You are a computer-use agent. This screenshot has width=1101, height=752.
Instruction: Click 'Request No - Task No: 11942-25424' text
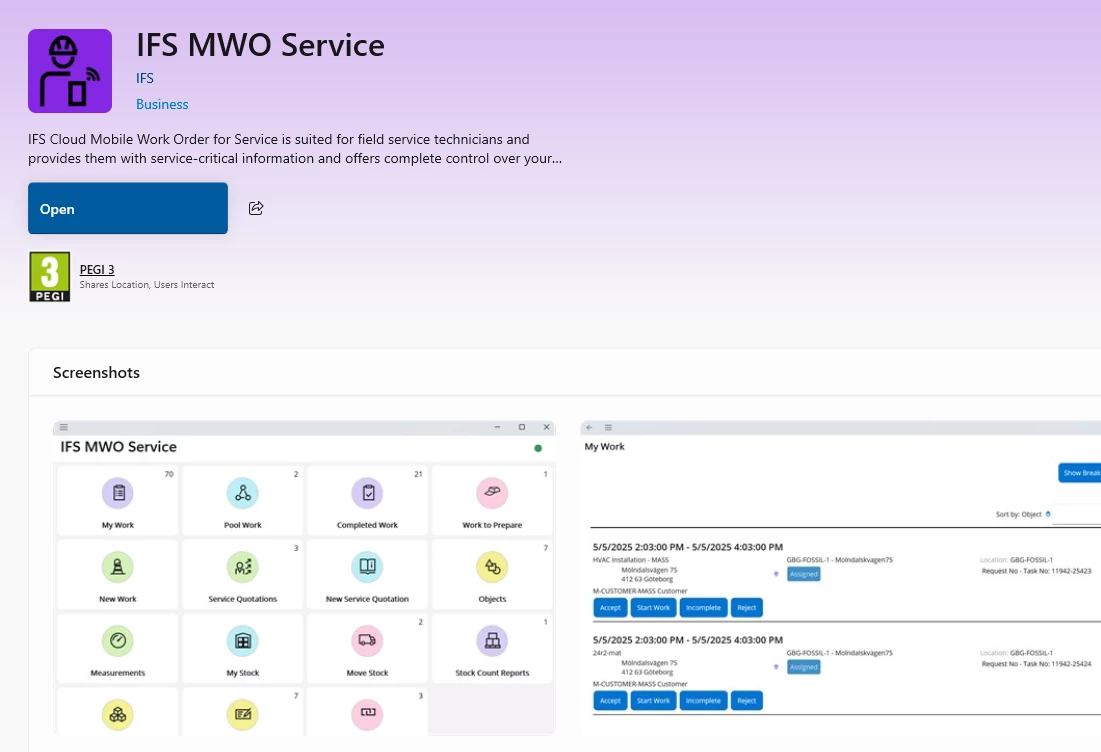pos(1036,664)
